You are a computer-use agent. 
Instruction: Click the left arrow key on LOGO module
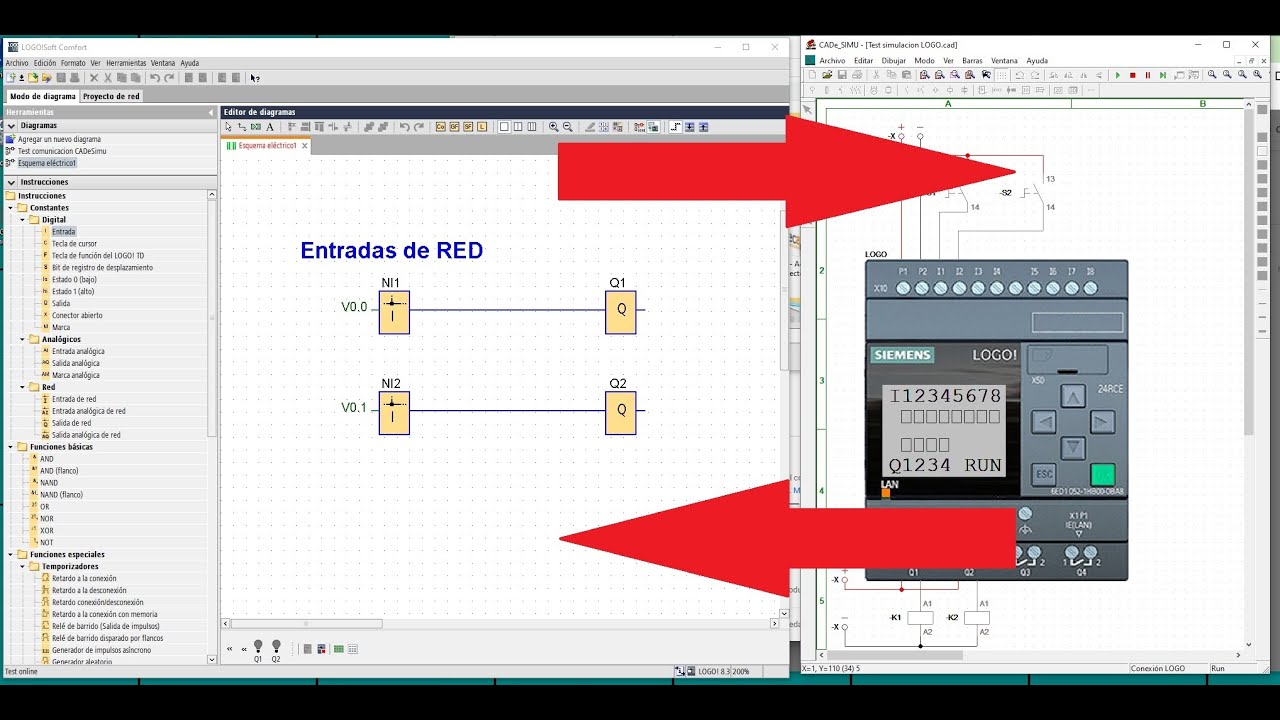1044,423
